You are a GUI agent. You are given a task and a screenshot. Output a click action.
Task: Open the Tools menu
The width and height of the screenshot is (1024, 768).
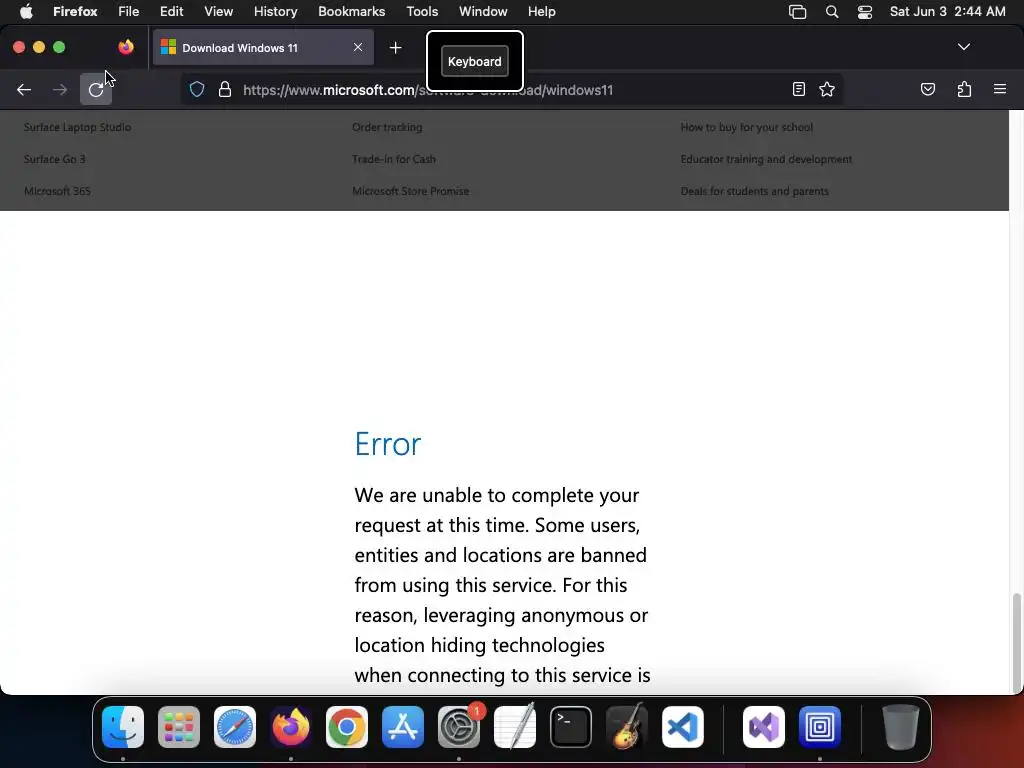(422, 12)
